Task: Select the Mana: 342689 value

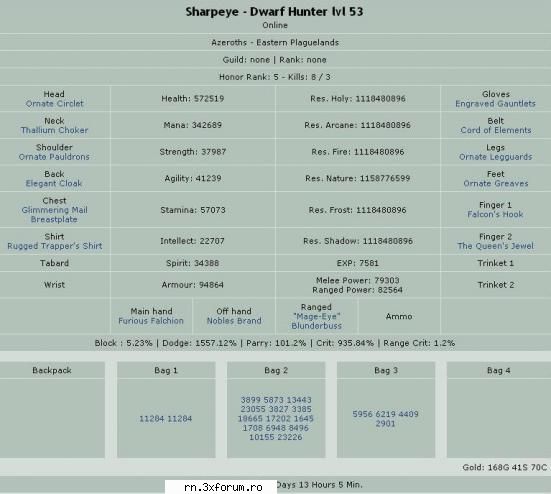Action: (193, 125)
